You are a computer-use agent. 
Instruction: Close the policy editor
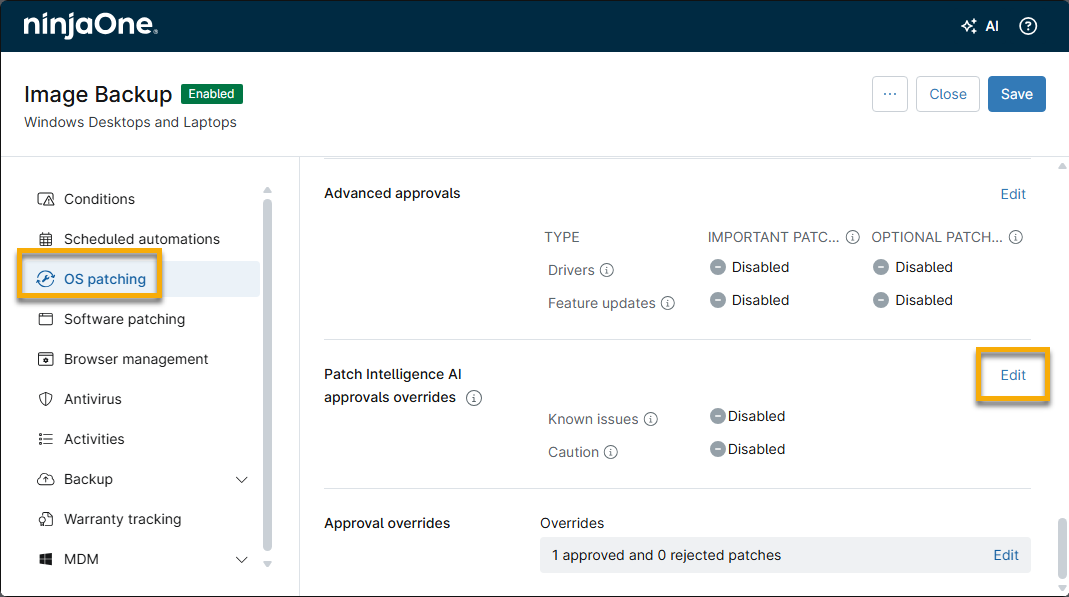click(948, 94)
